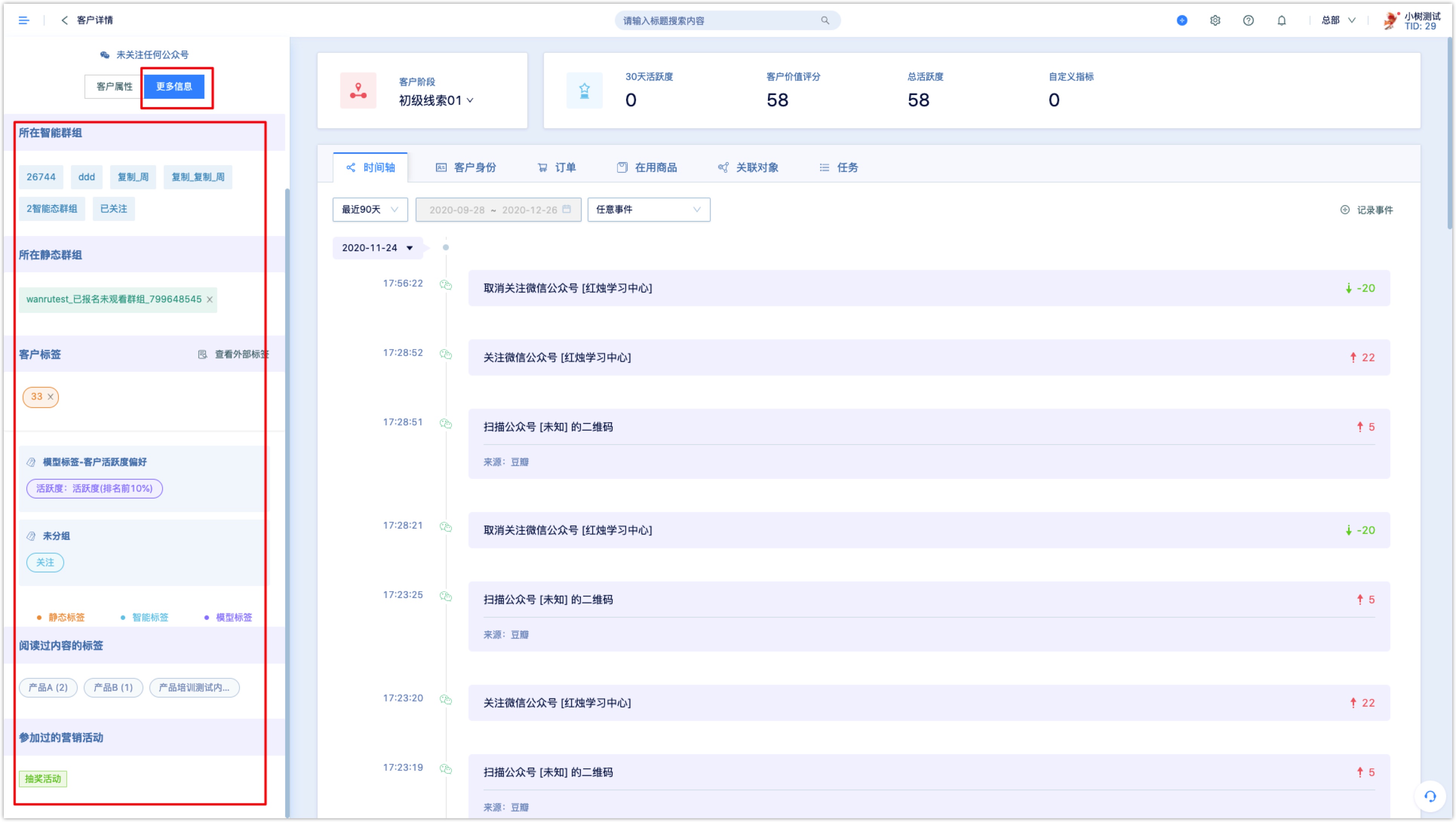
Task: Click the 活跃度(排名前10%) model tag
Action: (x=94, y=489)
